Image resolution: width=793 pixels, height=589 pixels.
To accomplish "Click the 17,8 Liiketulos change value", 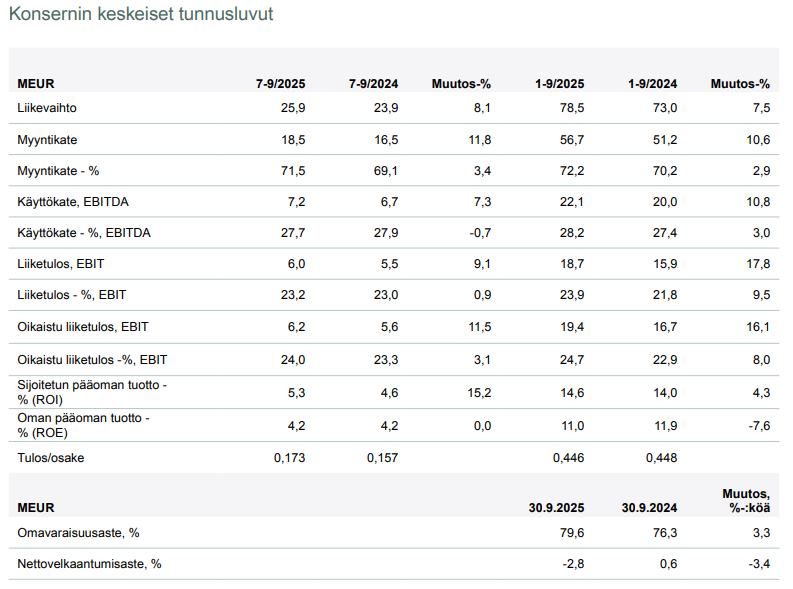I will click(x=759, y=264).
